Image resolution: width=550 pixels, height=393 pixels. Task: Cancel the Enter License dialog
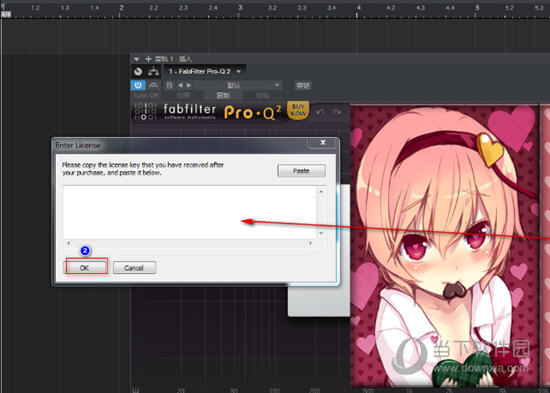(x=134, y=268)
